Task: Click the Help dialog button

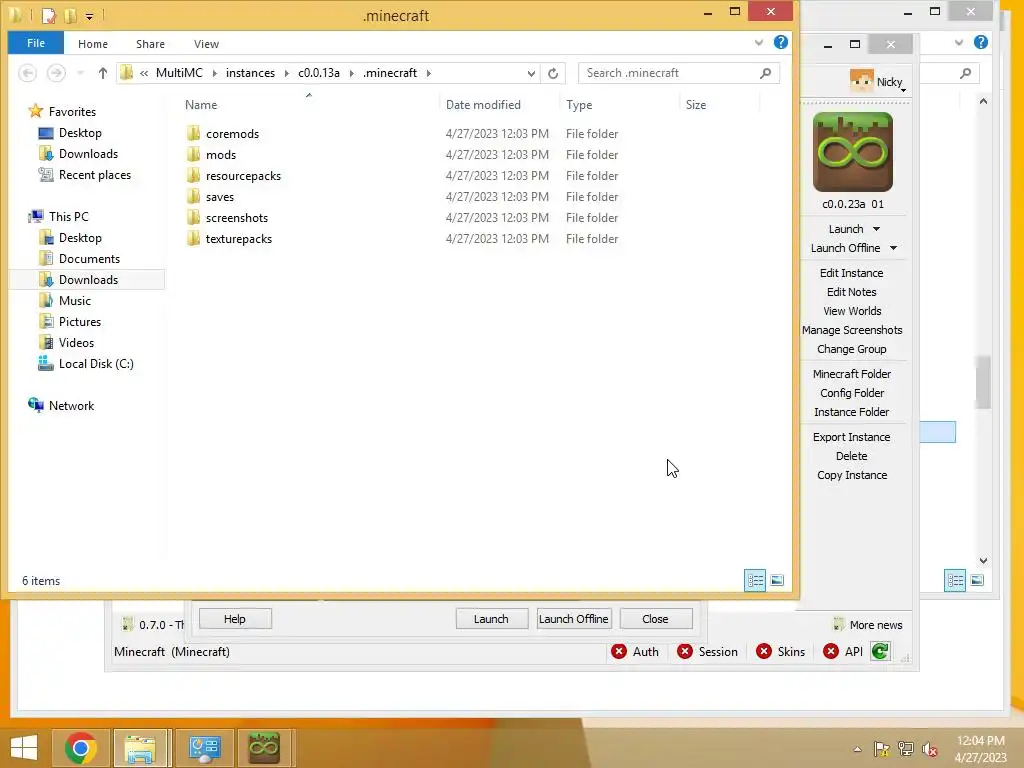Action: tap(234, 618)
